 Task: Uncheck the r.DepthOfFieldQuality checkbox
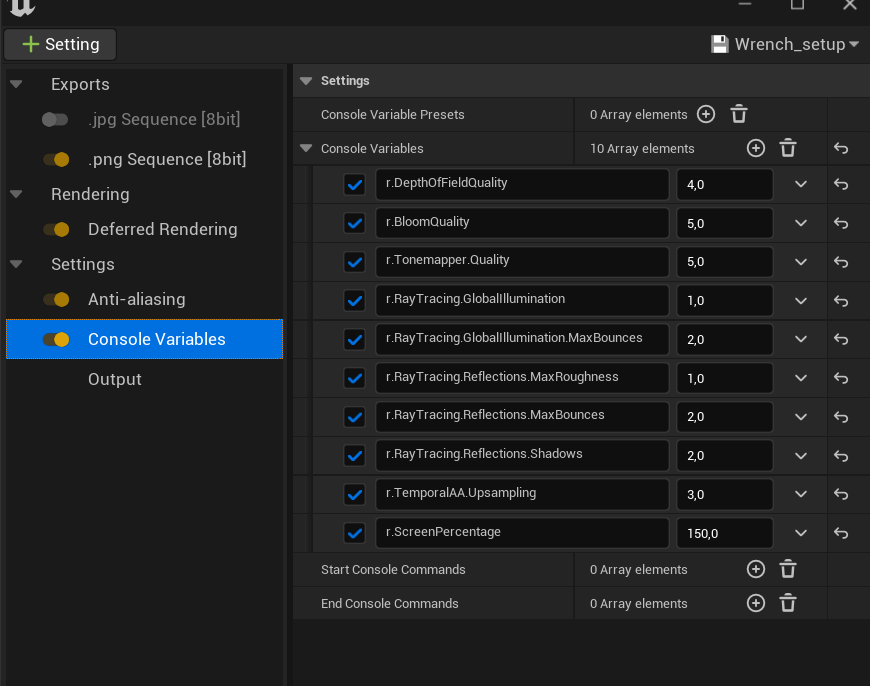(x=354, y=185)
